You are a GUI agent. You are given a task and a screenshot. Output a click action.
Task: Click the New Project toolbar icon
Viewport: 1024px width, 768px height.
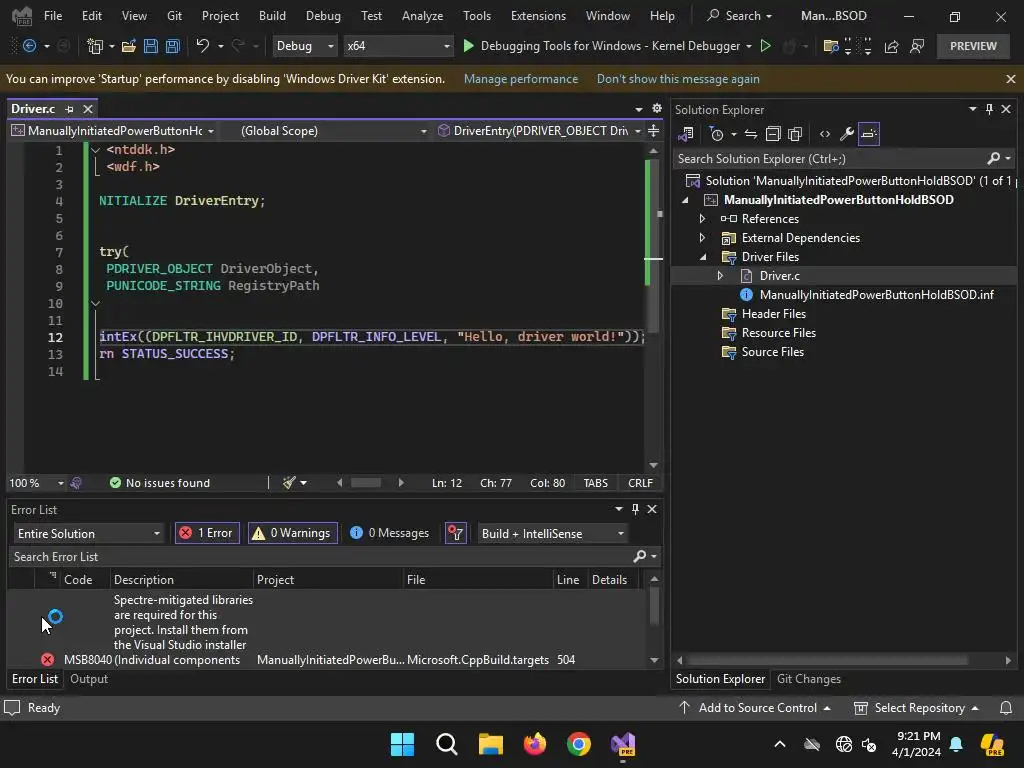(x=95, y=46)
